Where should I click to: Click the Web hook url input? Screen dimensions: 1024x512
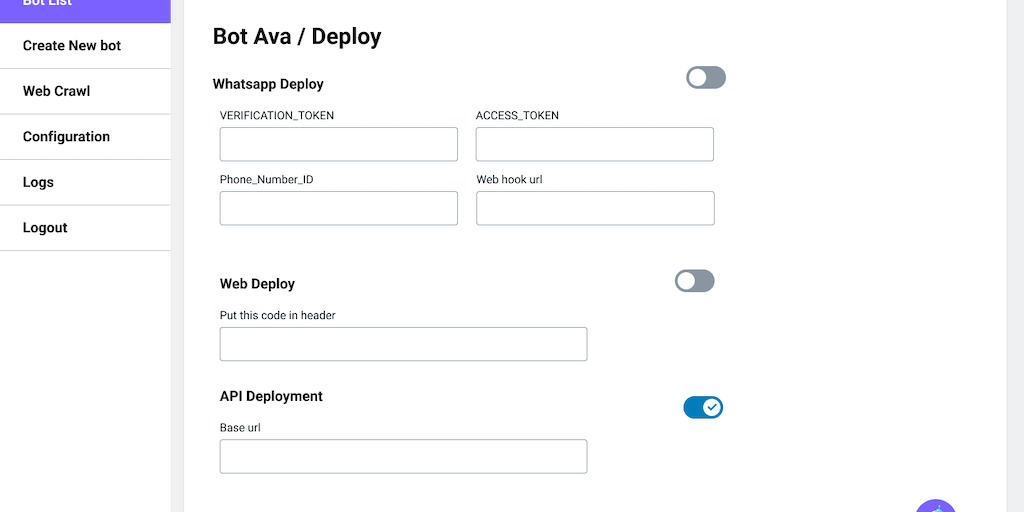click(595, 208)
